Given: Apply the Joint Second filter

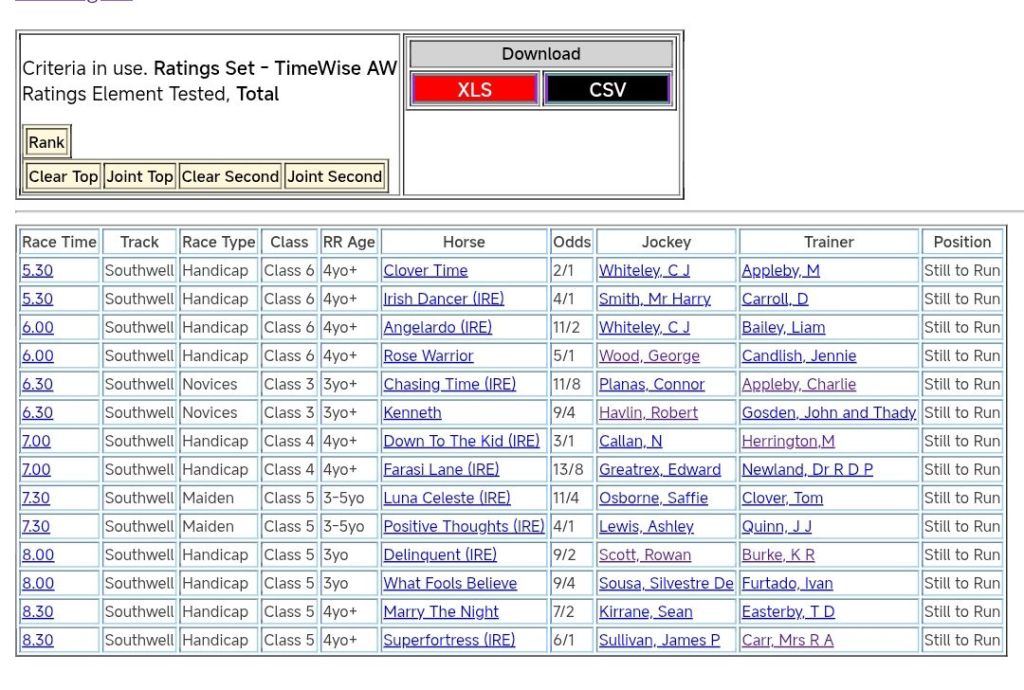Looking at the screenshot, I should click(335, 177).
